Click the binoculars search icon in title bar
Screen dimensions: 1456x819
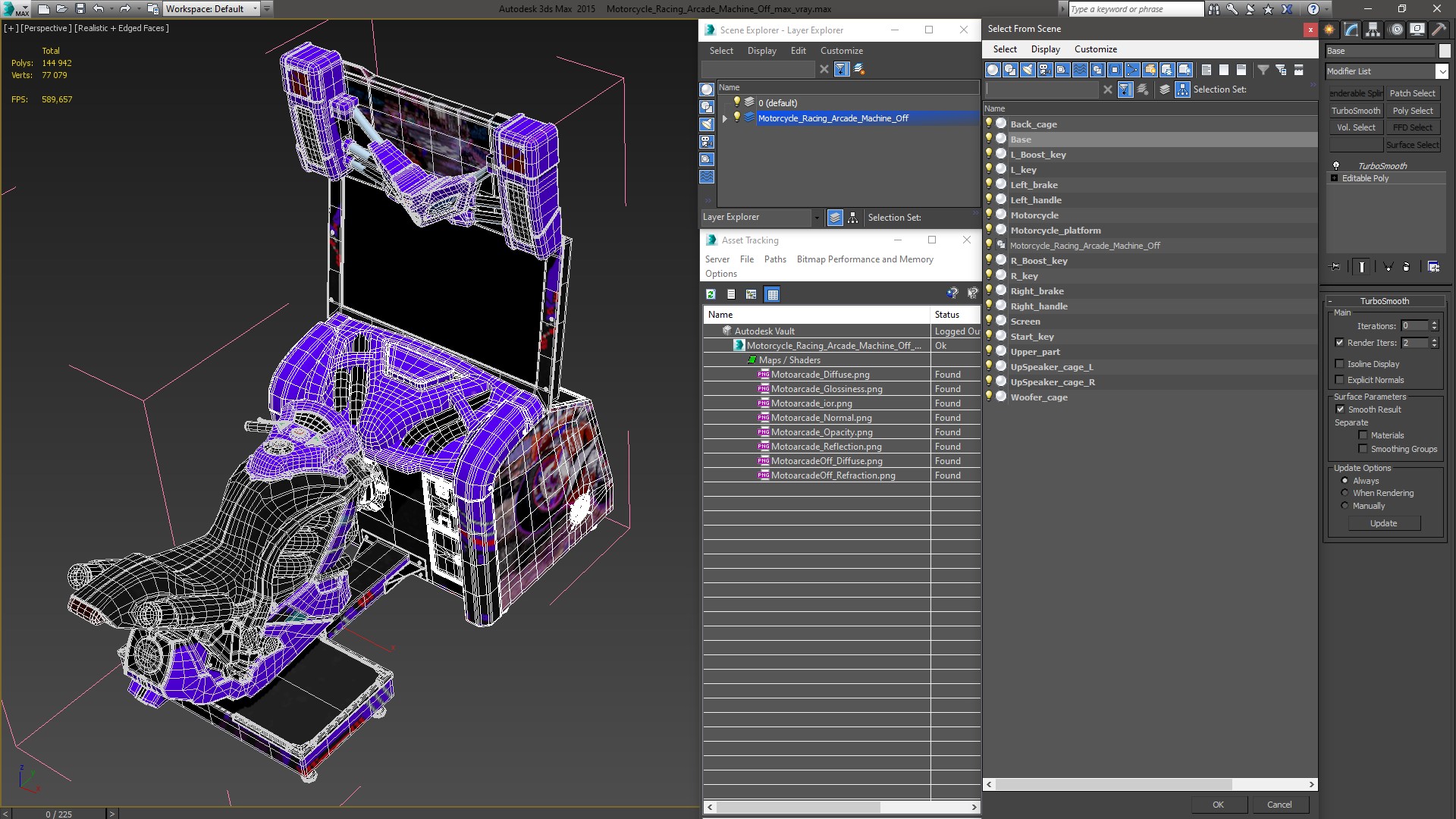[1213, 9]
